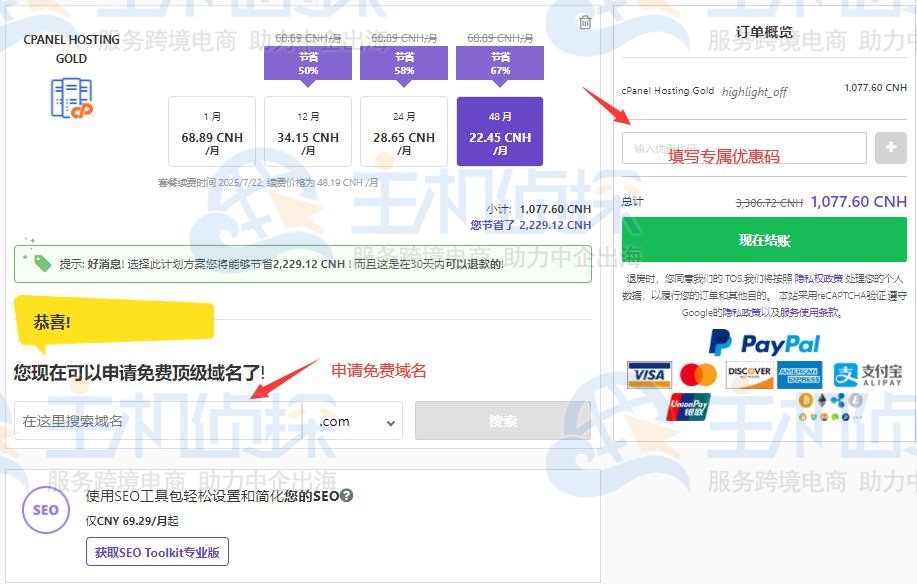Click the renewal info line 套餐续费时间 2025/7/22

pyautogui.click(x=268, y=182)
